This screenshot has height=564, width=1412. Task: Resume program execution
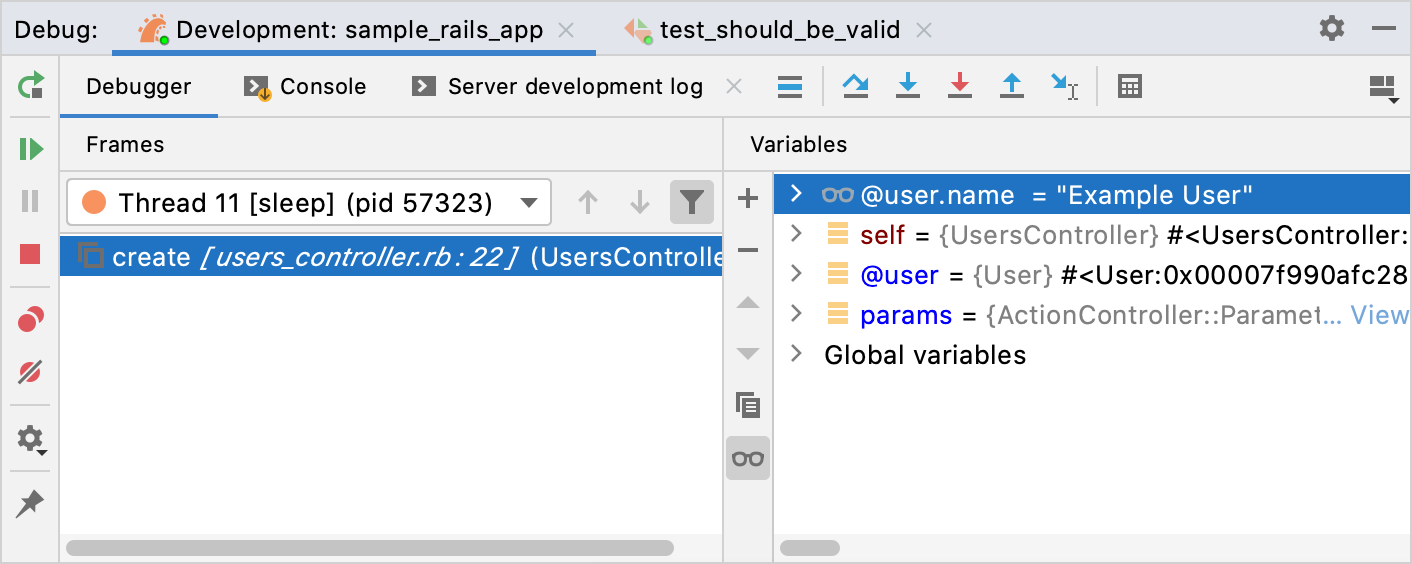tap(31, 150)
